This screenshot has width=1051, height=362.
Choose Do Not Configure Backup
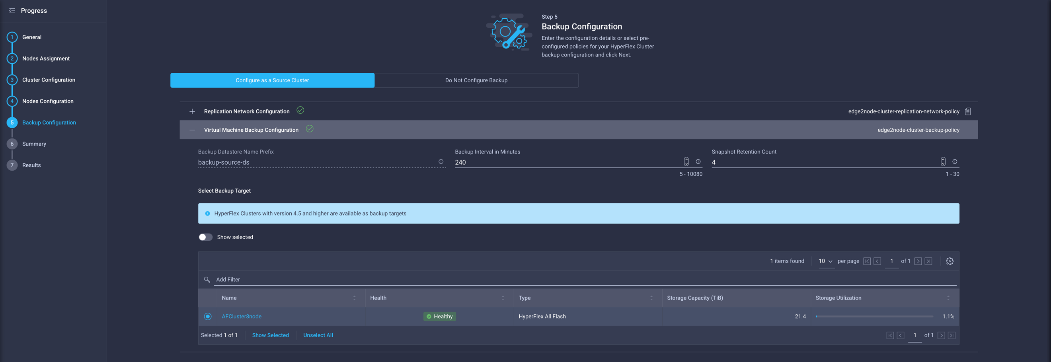coord(477,80)
